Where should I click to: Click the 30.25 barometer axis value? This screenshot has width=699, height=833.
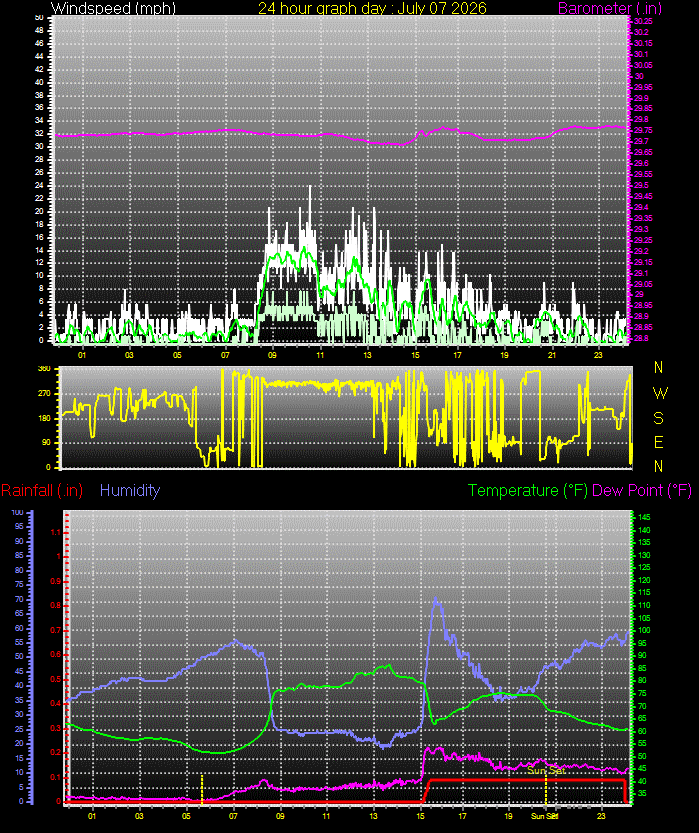(643, 21)
